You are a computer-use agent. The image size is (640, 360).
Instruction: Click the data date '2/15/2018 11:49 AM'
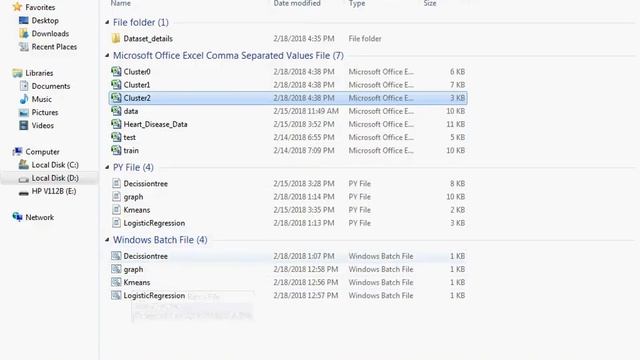tap(306, 111)
